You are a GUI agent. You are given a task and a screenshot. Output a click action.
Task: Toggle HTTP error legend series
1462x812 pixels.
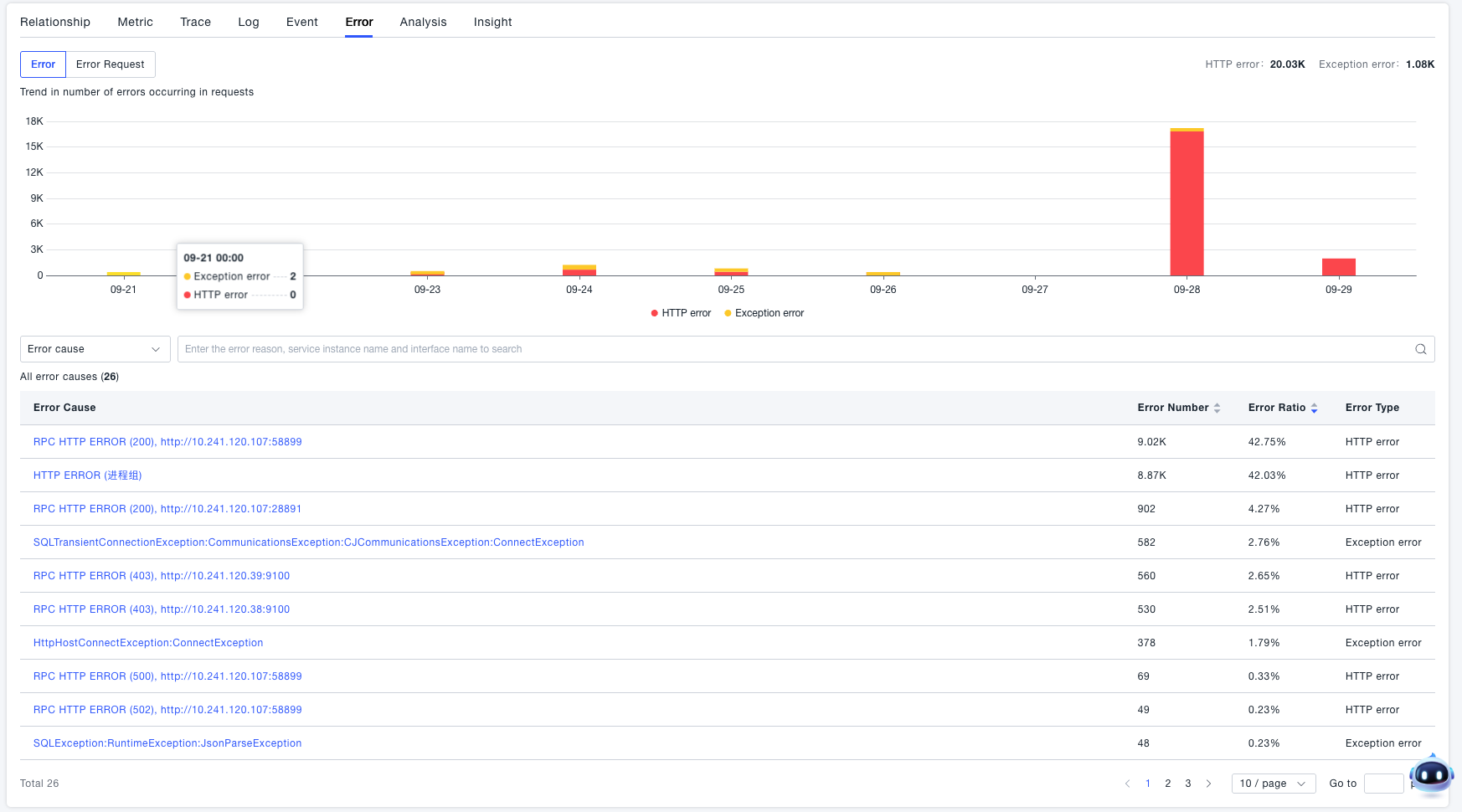click(681, 313)
